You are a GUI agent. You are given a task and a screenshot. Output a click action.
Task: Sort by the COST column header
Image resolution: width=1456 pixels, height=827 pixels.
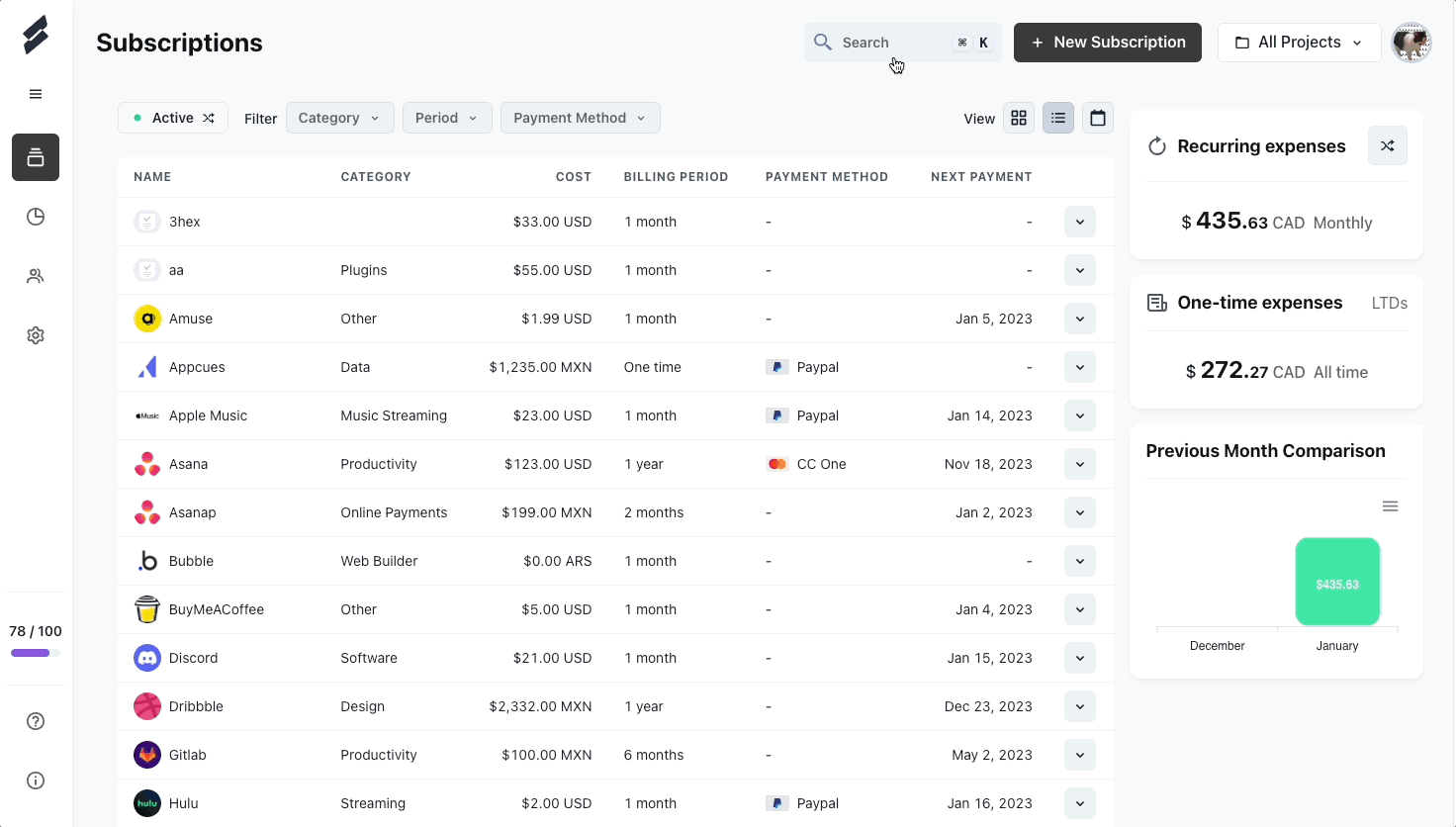pos(574,177)
